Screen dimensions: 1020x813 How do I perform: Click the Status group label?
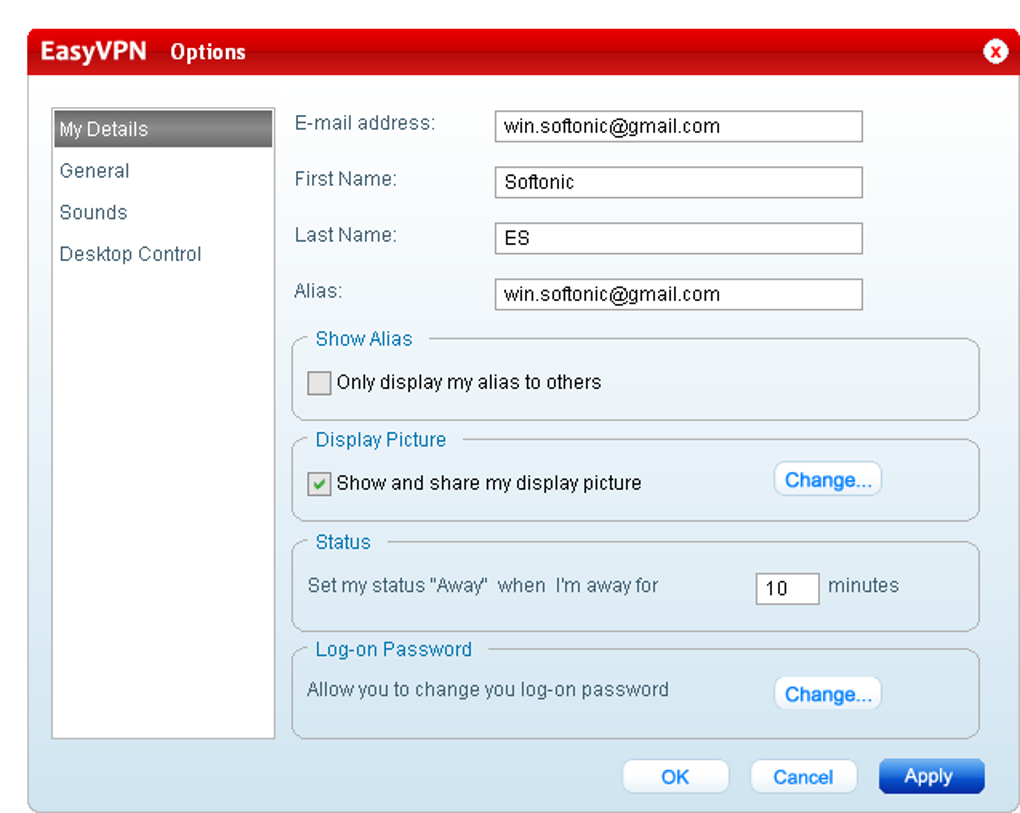click(x=343, y=542)
